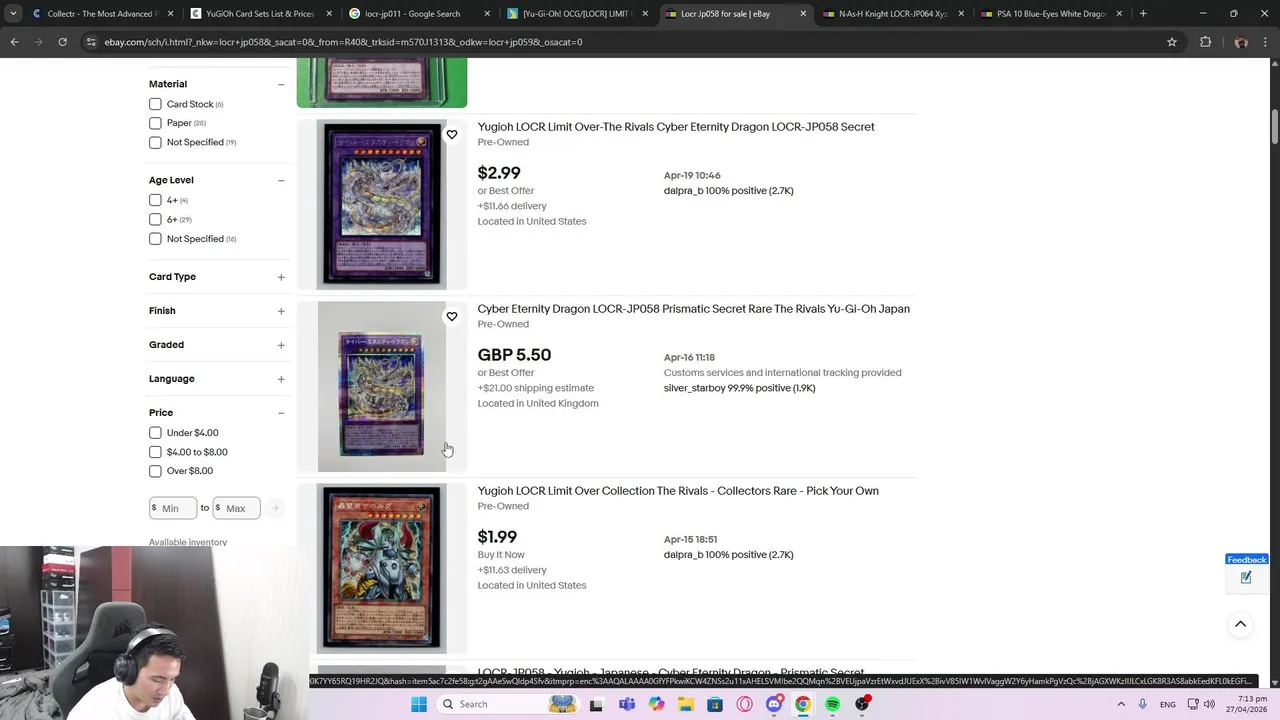Filter price $4.00 to $8.00

point(155,452)
